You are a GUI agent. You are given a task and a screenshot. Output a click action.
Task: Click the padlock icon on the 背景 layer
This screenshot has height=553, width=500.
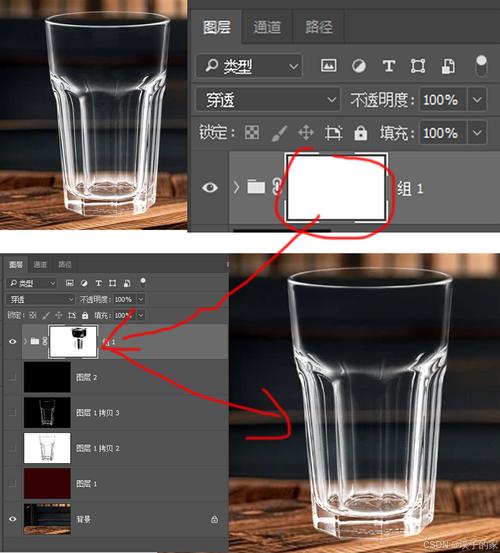click(214, 519)
